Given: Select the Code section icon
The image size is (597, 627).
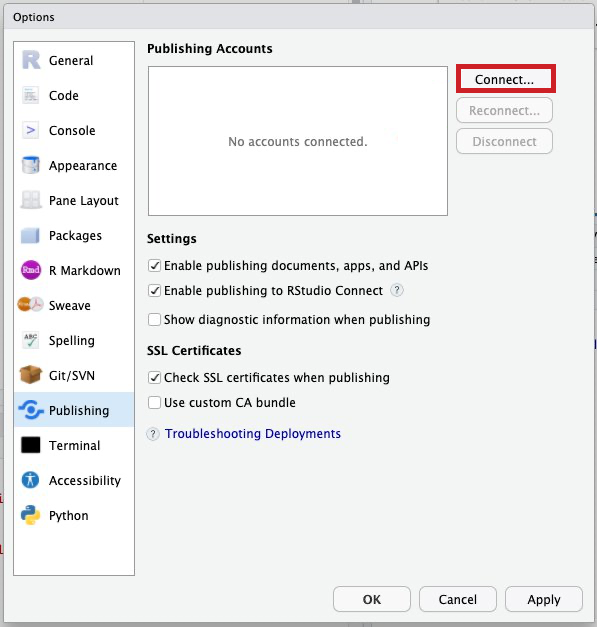Looking at the screenshot, I should 31,95.
